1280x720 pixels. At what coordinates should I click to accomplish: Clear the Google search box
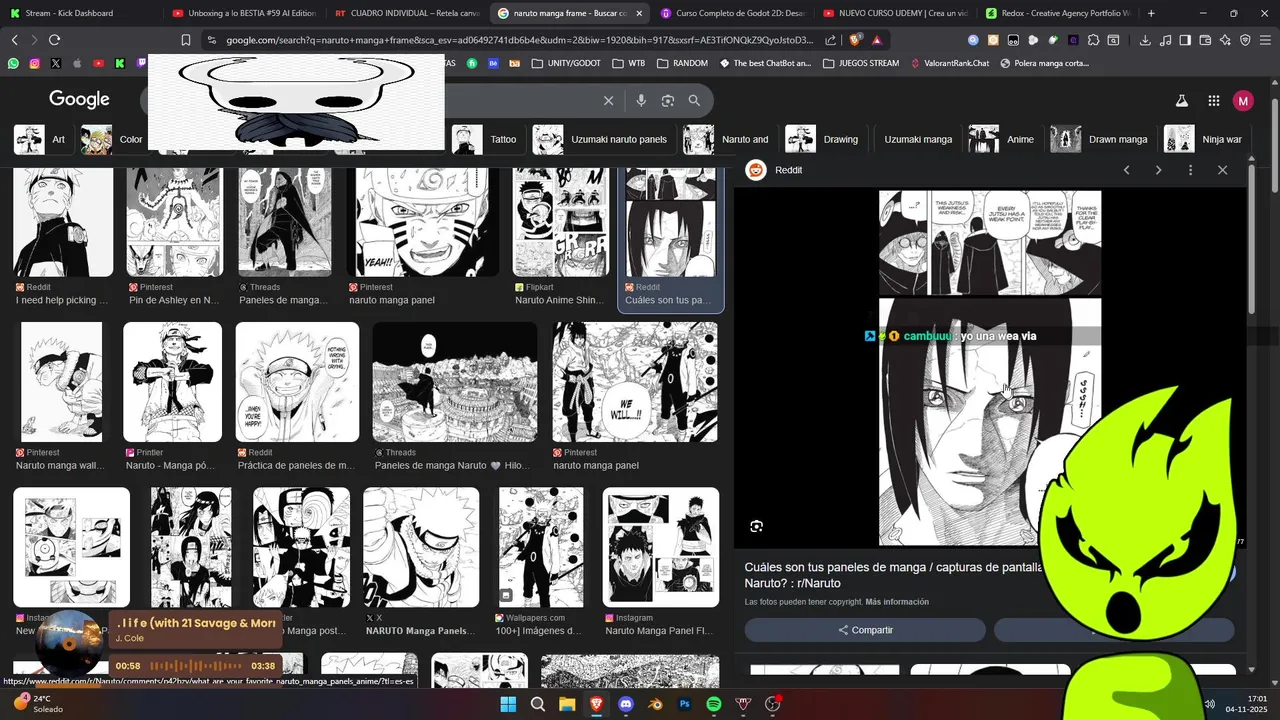pos(608,100)
